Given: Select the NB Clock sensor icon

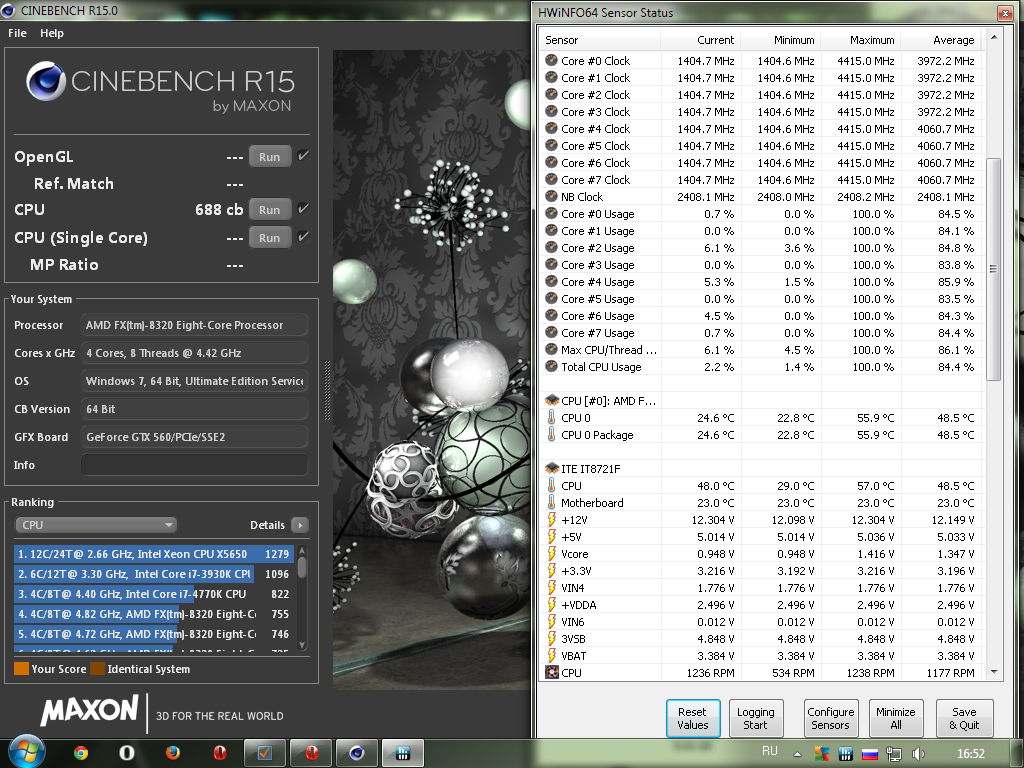Looking at the screenshot, I should (551, 196).
